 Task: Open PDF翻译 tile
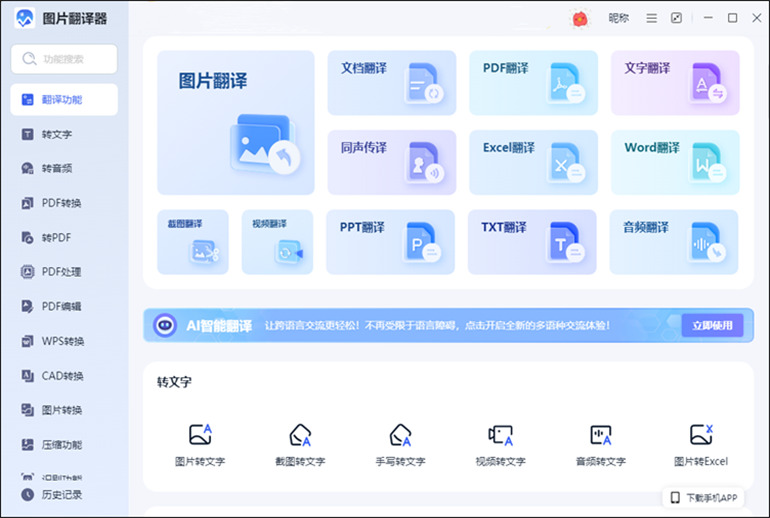click(x=533, y=82)
